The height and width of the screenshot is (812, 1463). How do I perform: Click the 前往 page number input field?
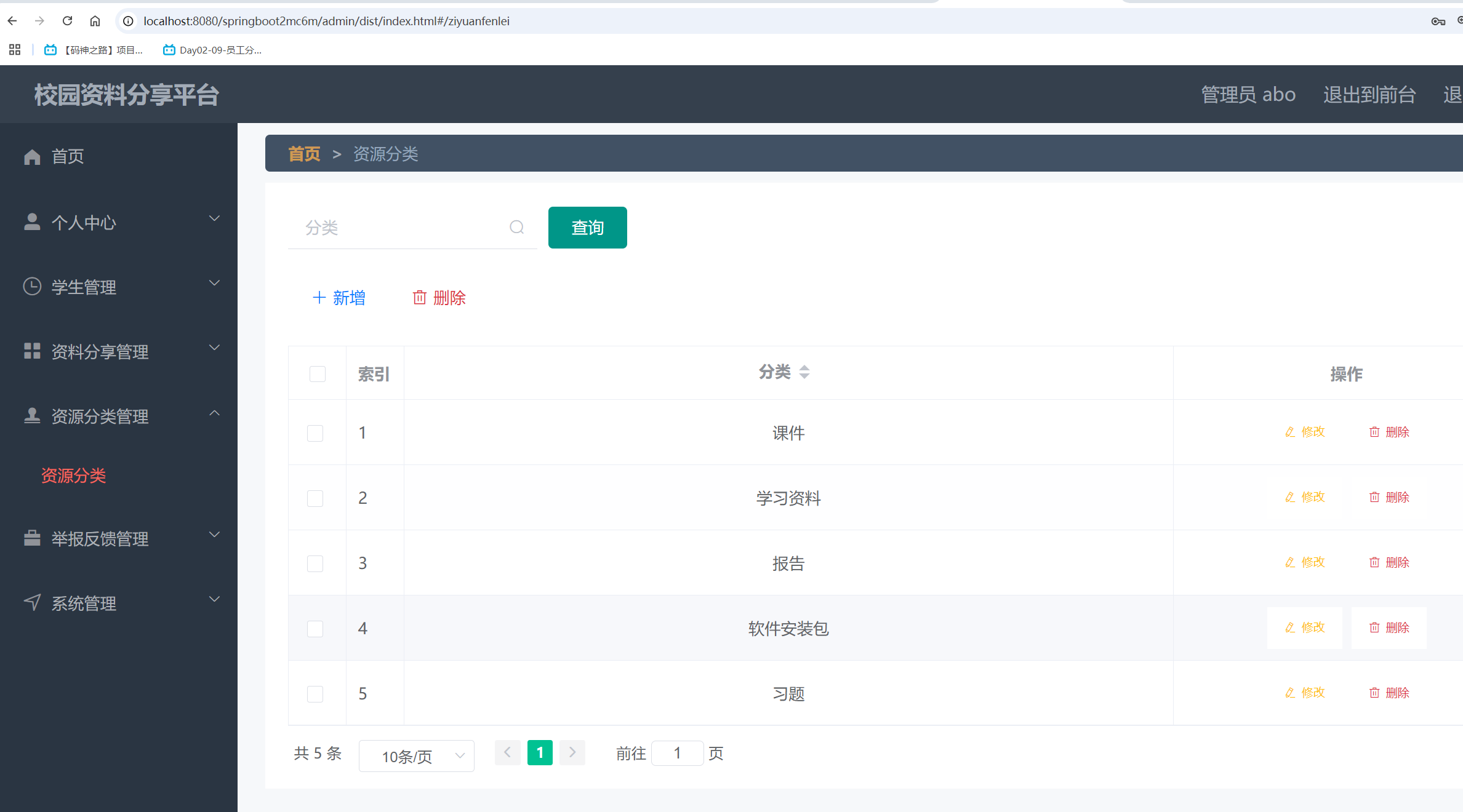pyautogui.click(x=677, y=753)
